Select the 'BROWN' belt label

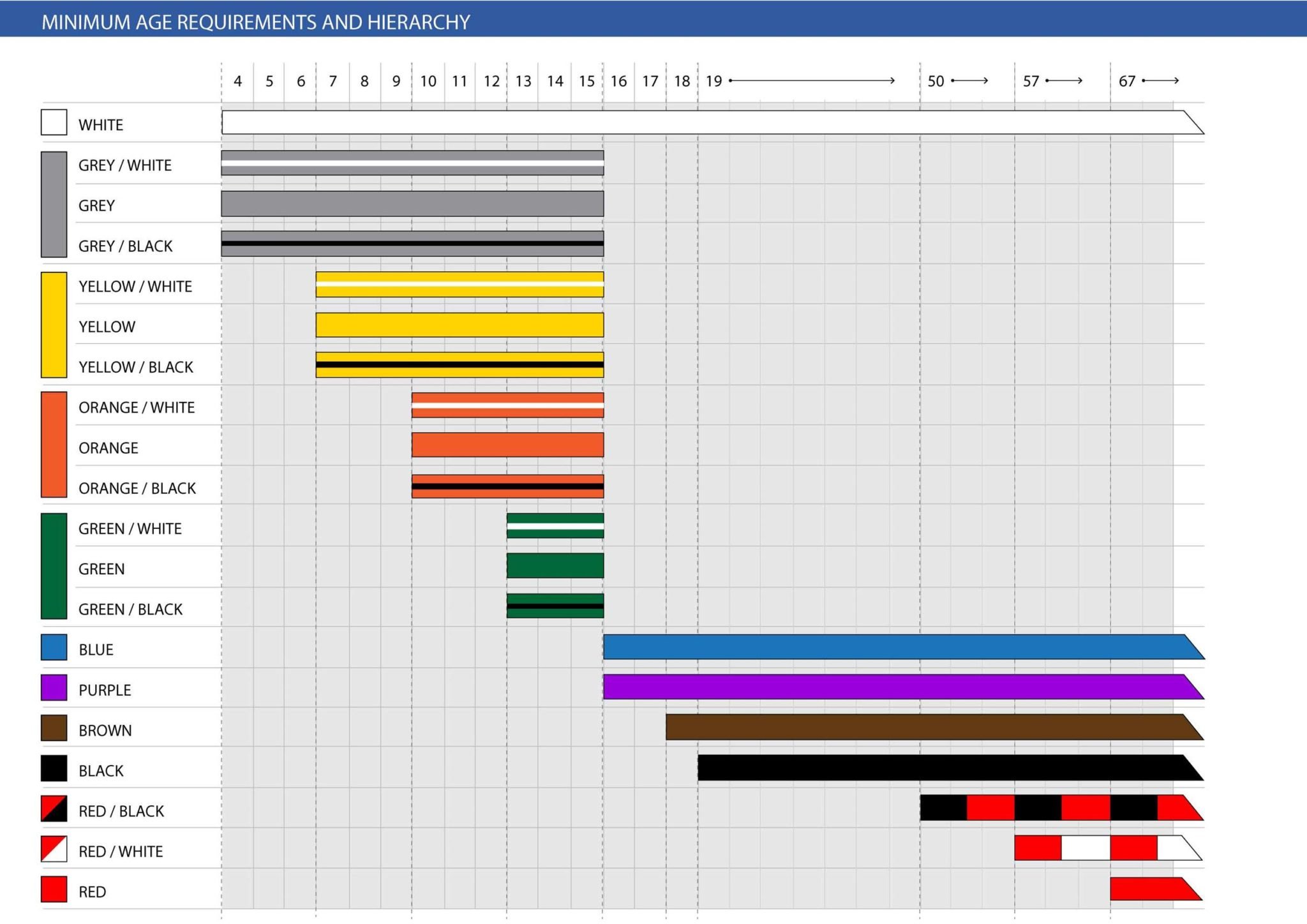105,731
